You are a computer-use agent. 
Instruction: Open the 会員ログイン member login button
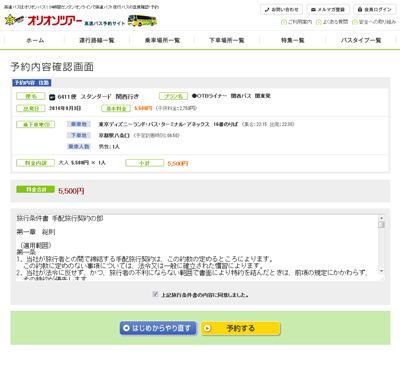click(x=375, y=10)
